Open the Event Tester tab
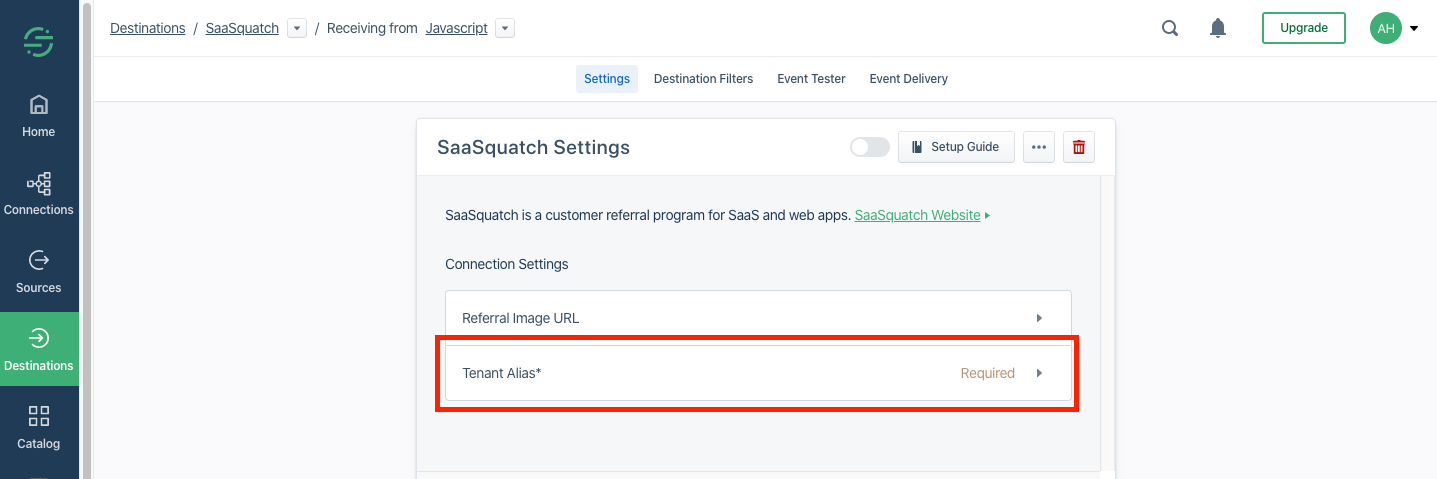 811,79
